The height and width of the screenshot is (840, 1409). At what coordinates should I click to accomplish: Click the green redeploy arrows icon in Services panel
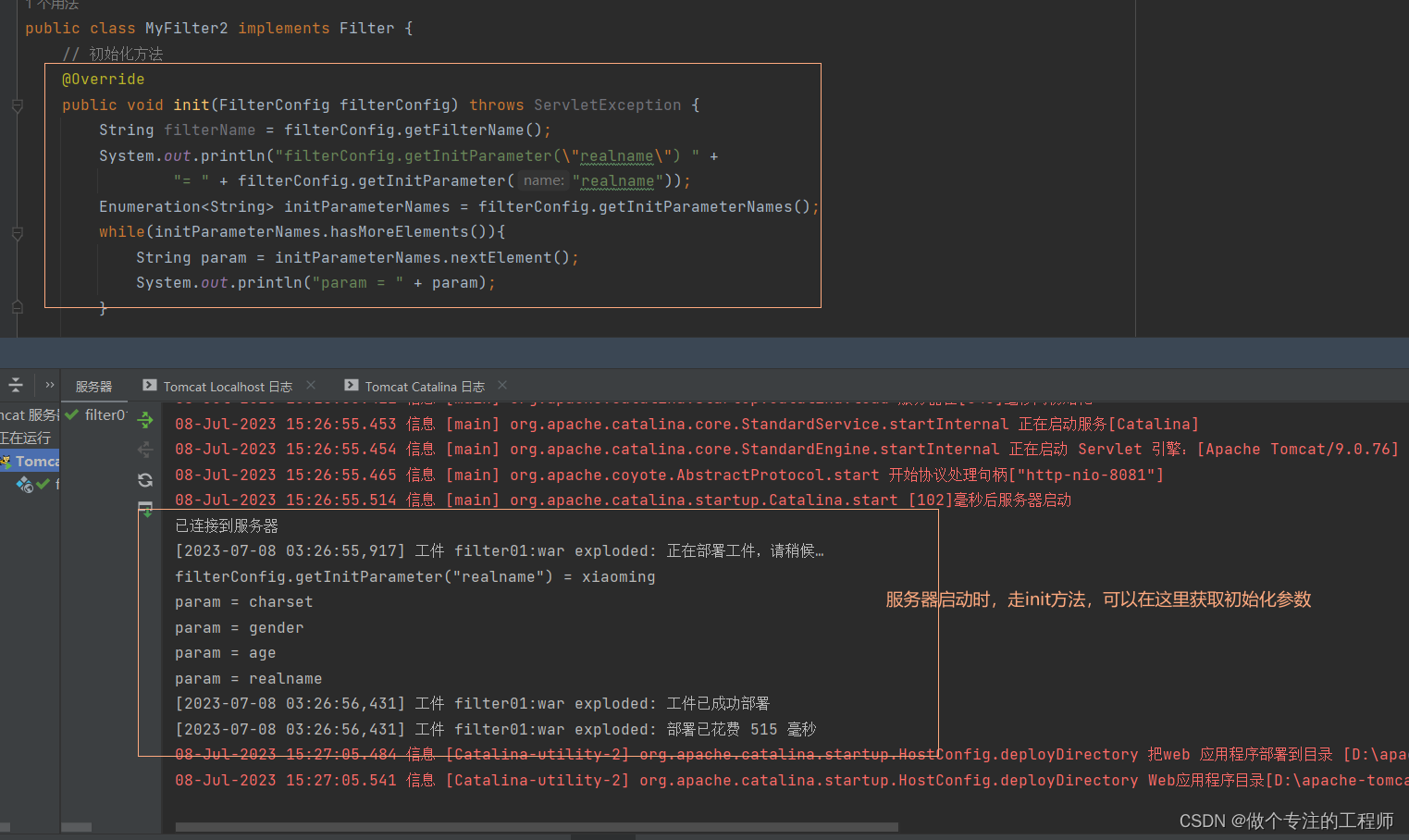[145, 420]
